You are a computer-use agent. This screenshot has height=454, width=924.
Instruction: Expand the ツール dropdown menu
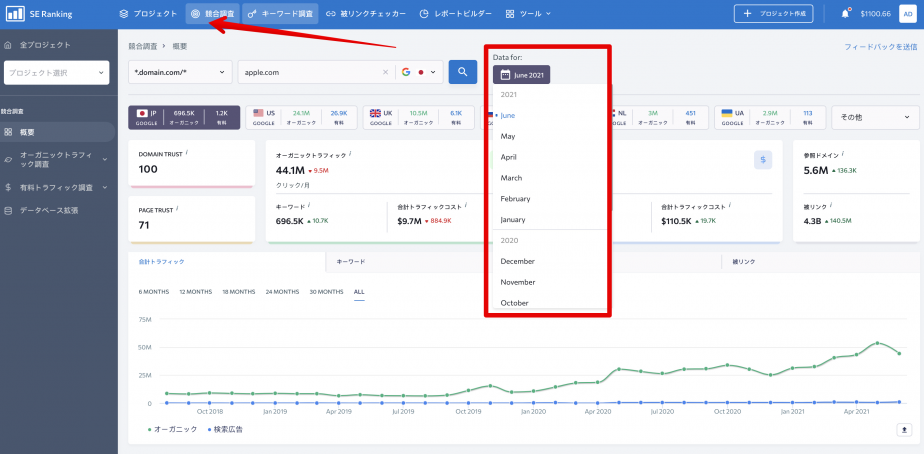528,14
